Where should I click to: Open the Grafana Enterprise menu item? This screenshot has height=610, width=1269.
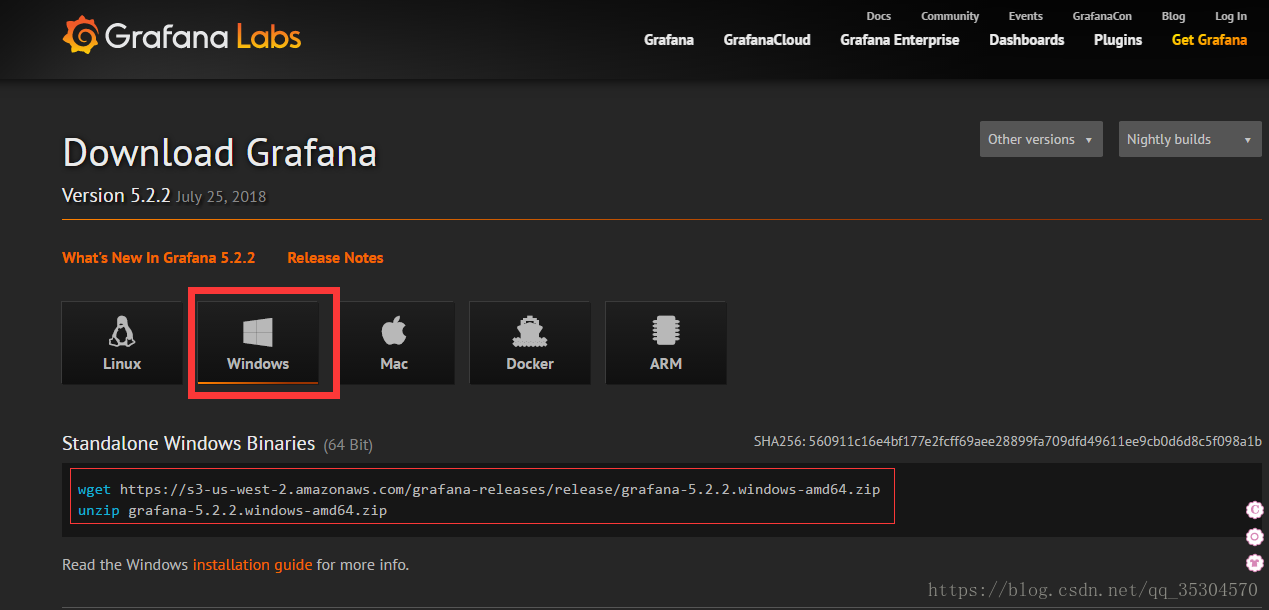900,40
